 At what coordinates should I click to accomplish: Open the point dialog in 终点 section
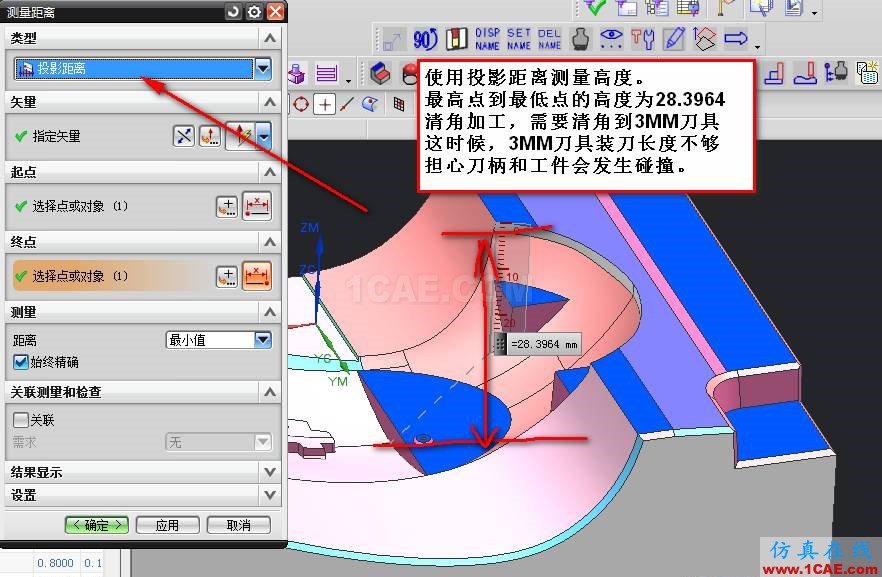(x=227, y=276)
